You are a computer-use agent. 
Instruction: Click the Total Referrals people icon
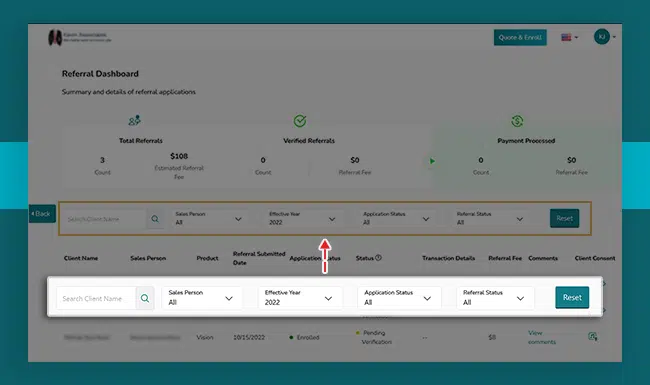[134, 121]
